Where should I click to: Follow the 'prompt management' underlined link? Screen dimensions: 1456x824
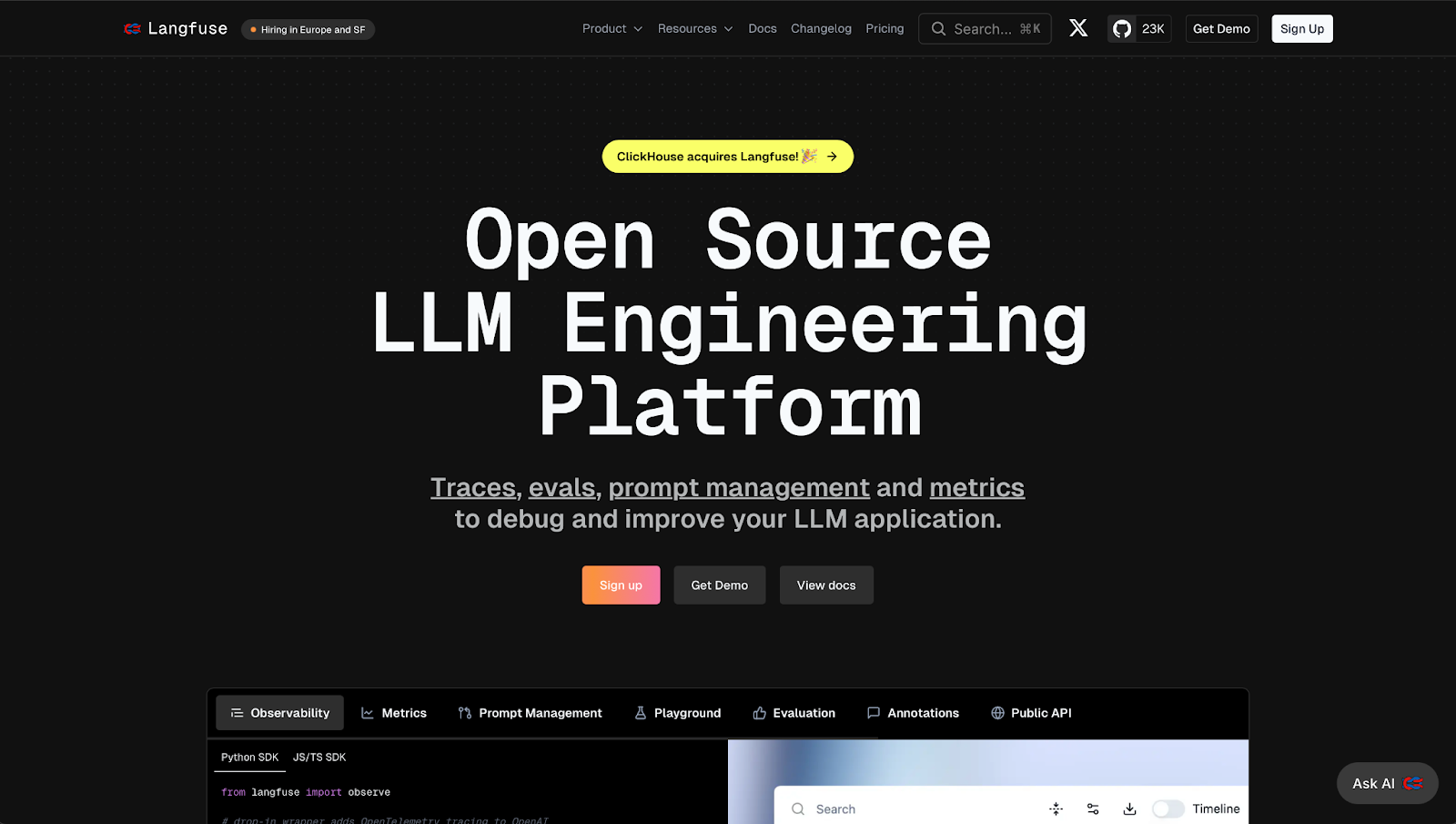(x=739, y=488)
